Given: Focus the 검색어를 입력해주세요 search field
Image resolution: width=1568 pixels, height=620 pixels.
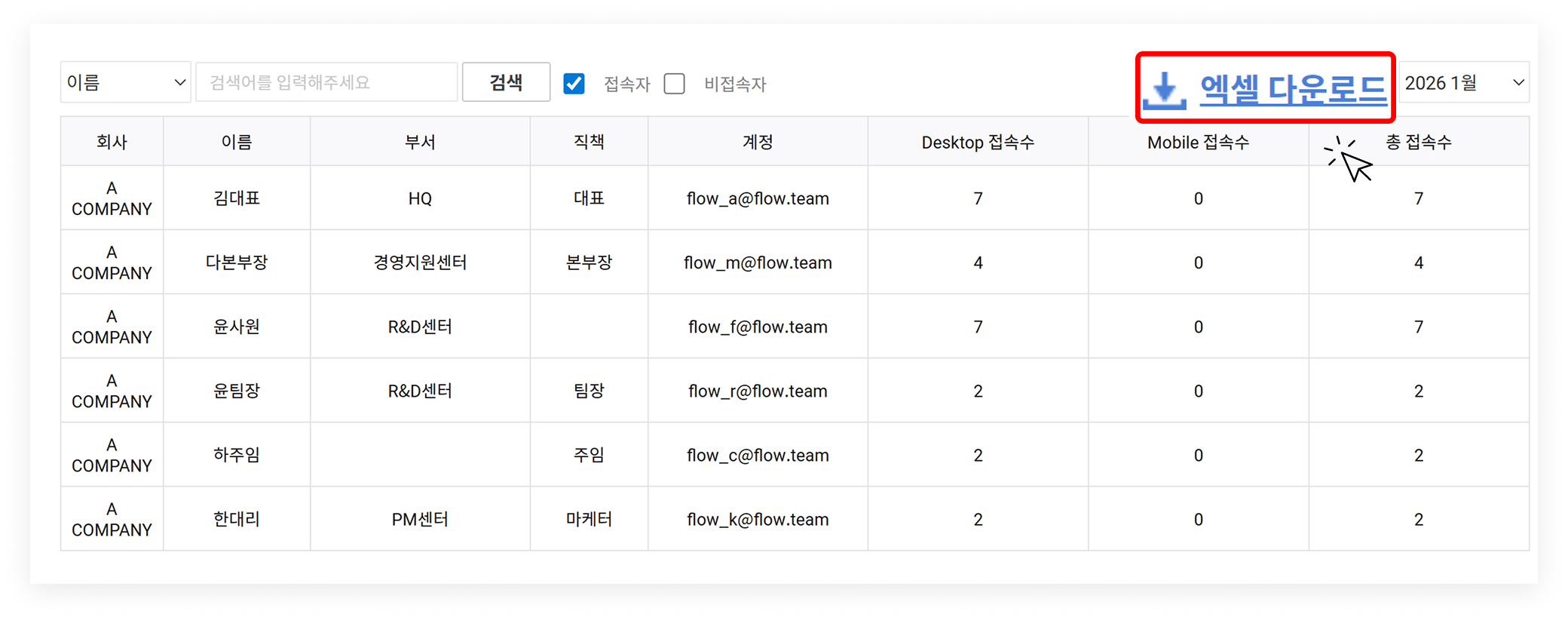Looking at the screenshot, I should 326,82.
